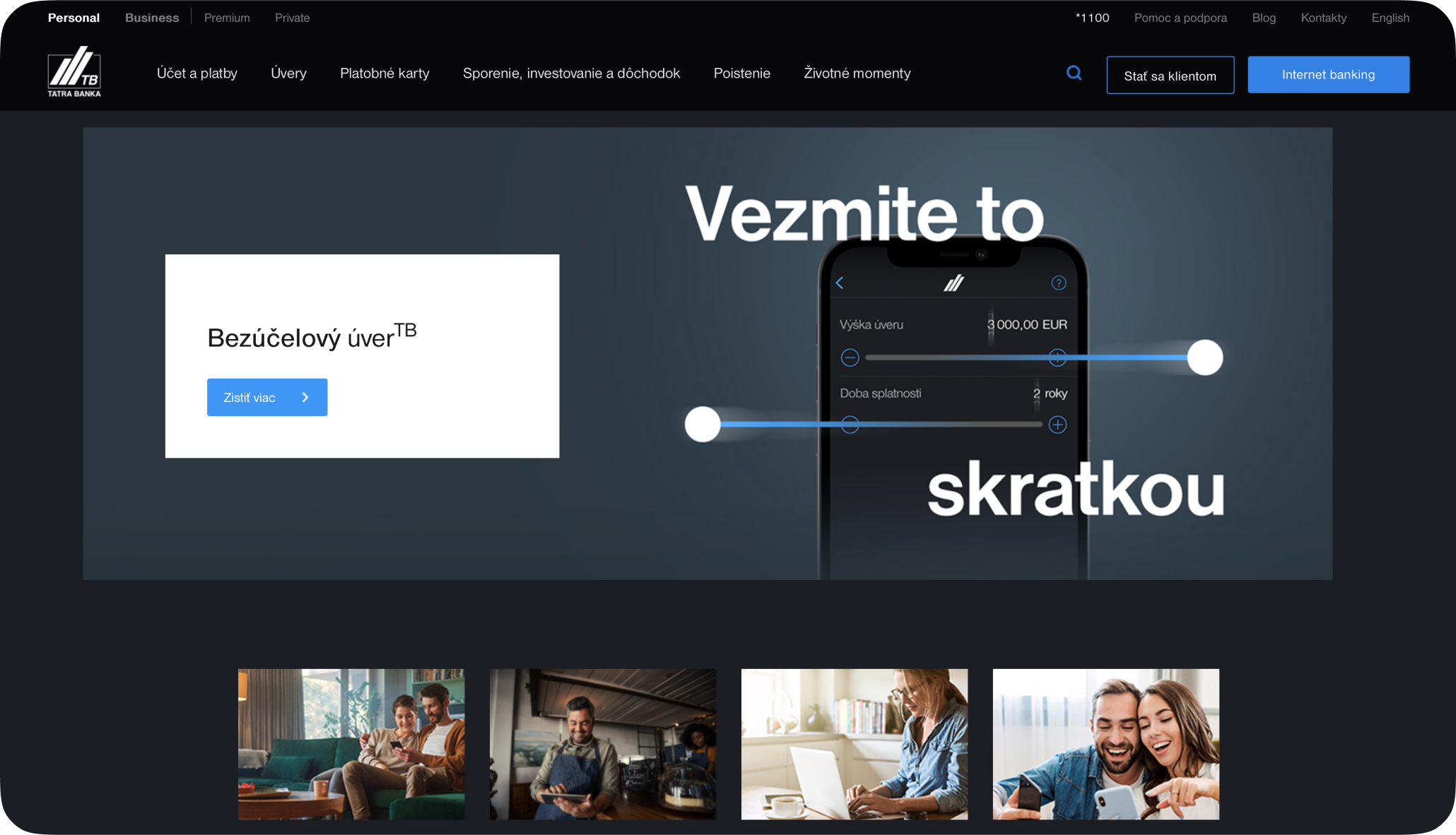Open the Blog link
This screenshot has height=835, width=1456.
tap(1264, 18)
